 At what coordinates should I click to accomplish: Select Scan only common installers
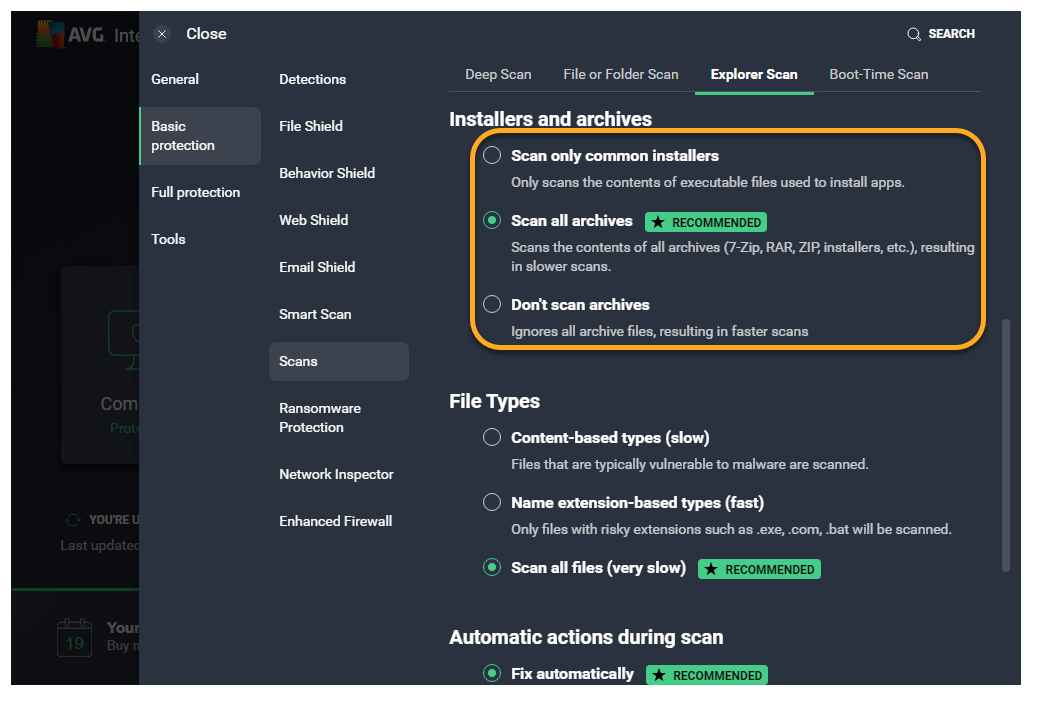[x=492, y=156]
